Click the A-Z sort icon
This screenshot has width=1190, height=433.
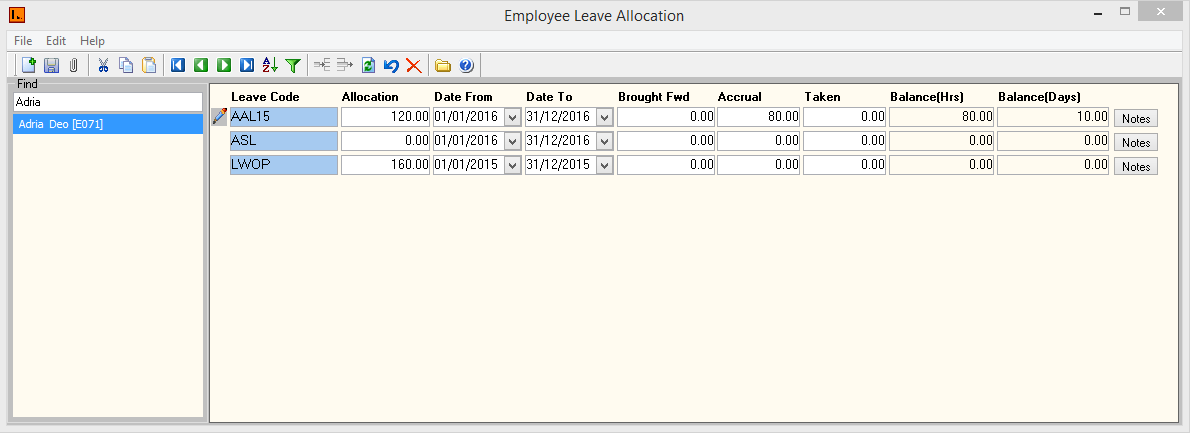(270, 65)
